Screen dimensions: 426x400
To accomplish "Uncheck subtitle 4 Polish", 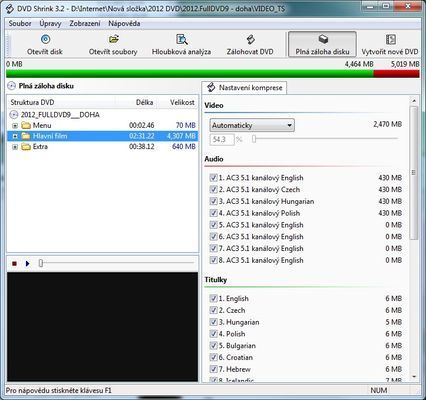I will pyautogui.click(x=213, y=334).
